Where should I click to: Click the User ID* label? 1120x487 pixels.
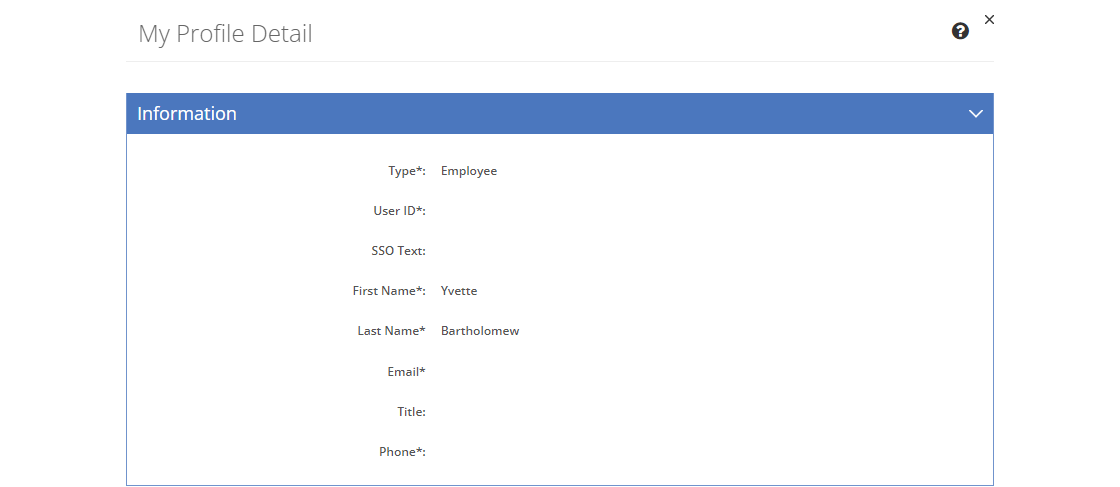tap(400, 211)
